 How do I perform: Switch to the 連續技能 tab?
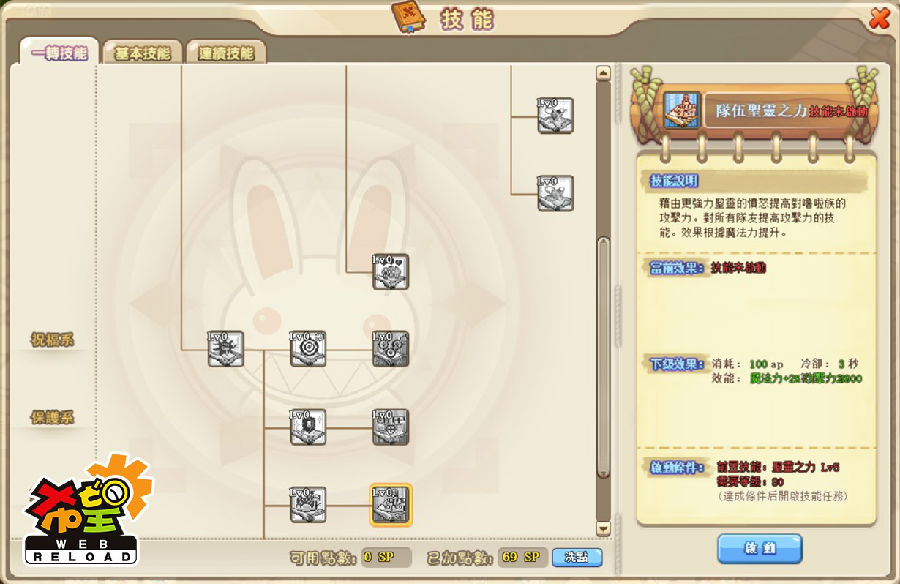pyautogui.click(x=226, y=53)
